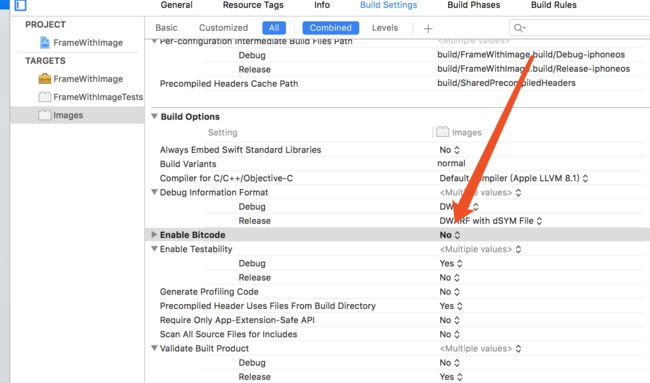Expand the Enable Bitcode setting
The width and height of the screenshot is (650, 383).
point(154,235)
